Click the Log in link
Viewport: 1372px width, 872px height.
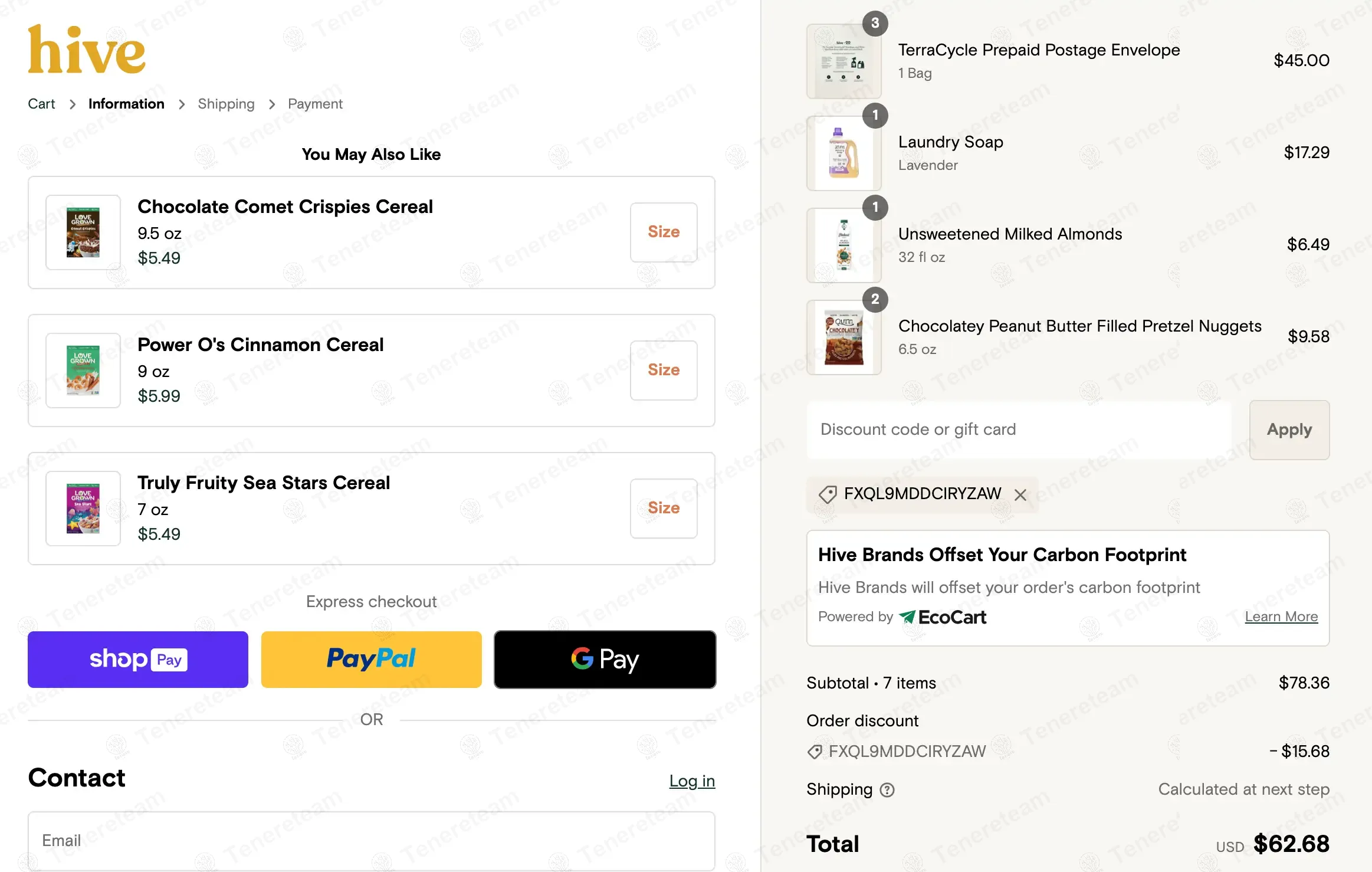click(x=692, y=781)
